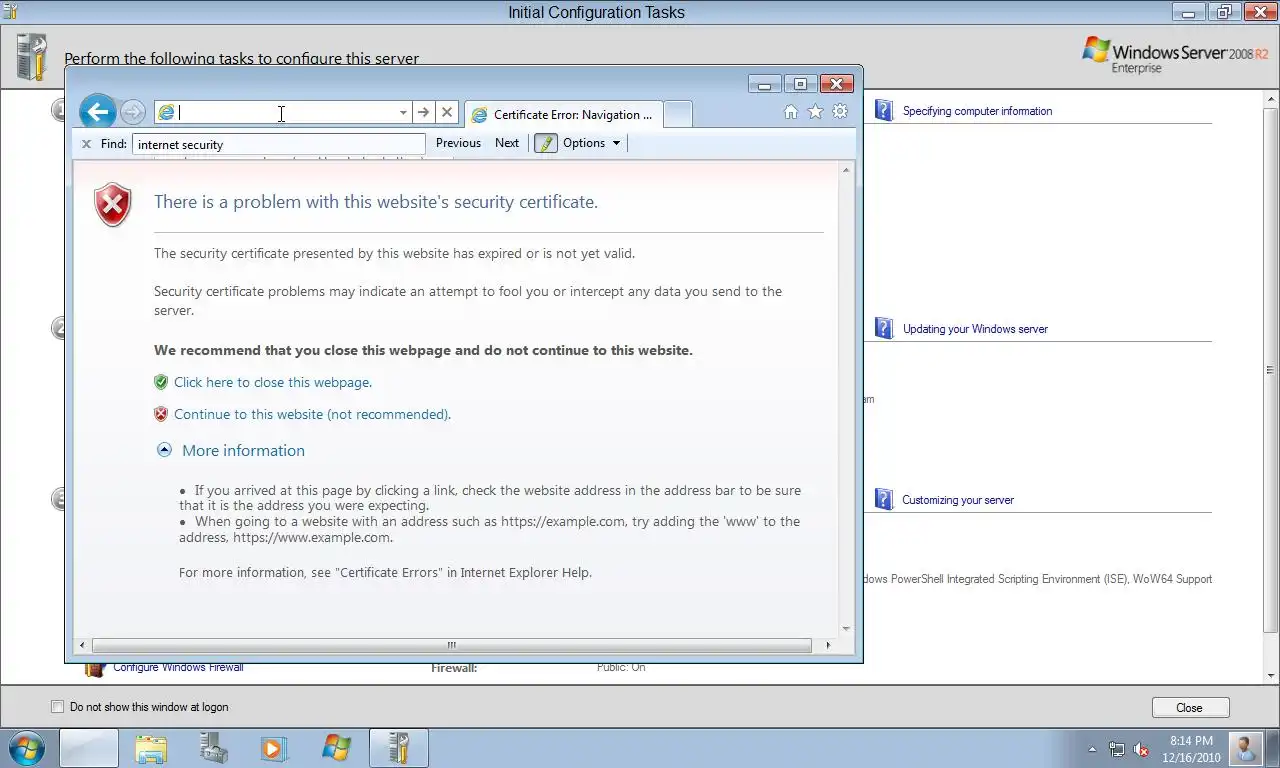Click the Windows flag taskbar icon
This screenshot has width=1280, height=768.
(337, 748)
